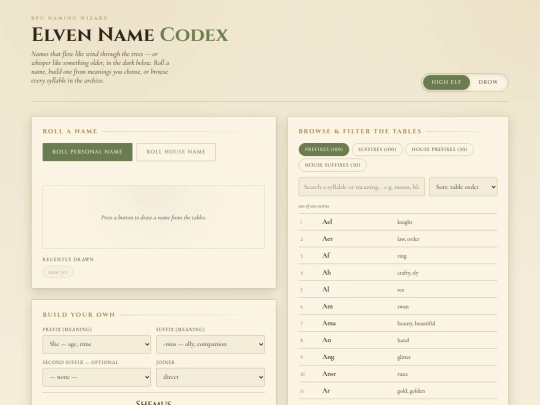Image resolution: width=540 pixels, height=405 pixels.
Task: Select the 'Ar' prefix row
Action: tap(398, 391)
